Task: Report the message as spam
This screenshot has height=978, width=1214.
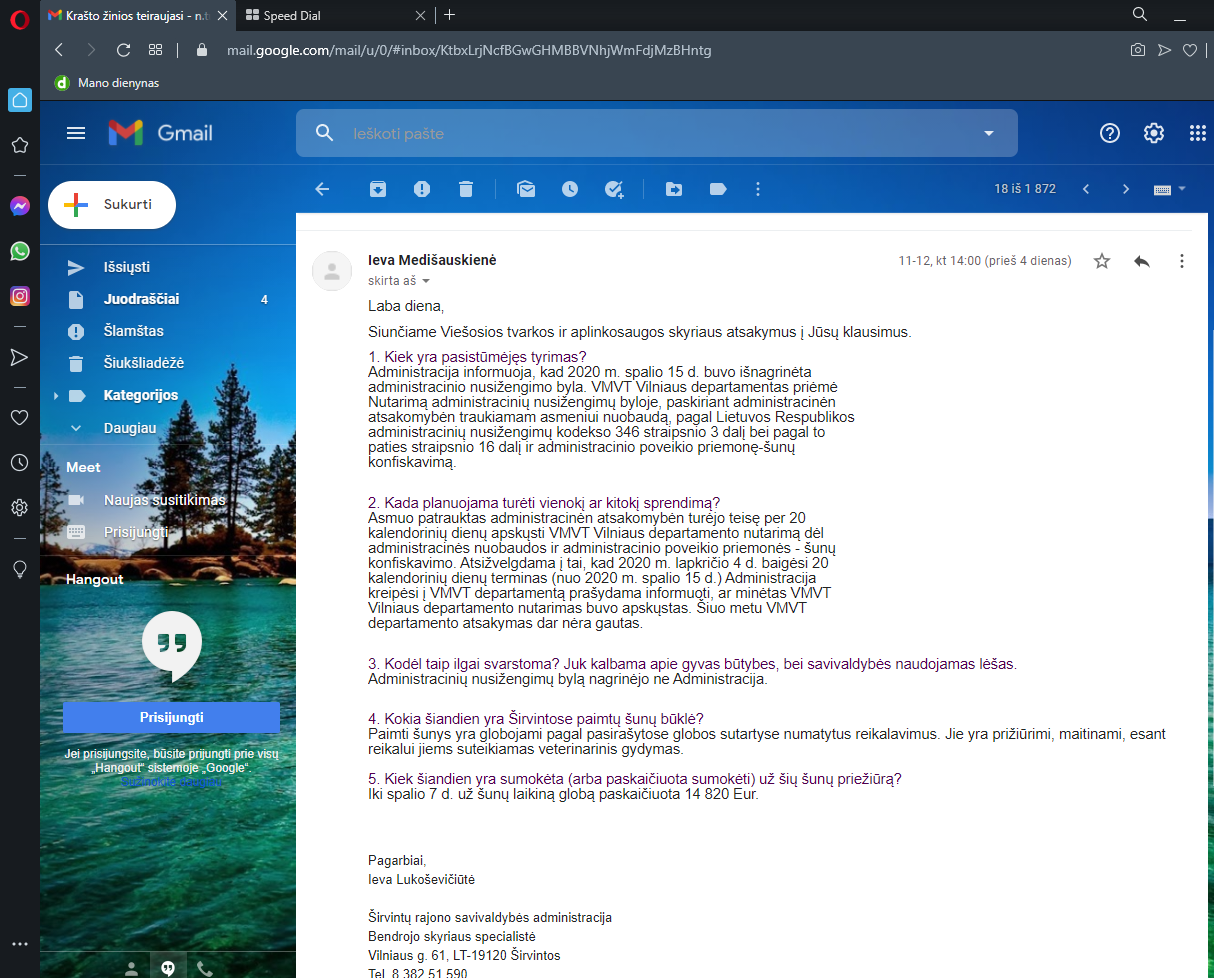Action: (x=422, y=189)
